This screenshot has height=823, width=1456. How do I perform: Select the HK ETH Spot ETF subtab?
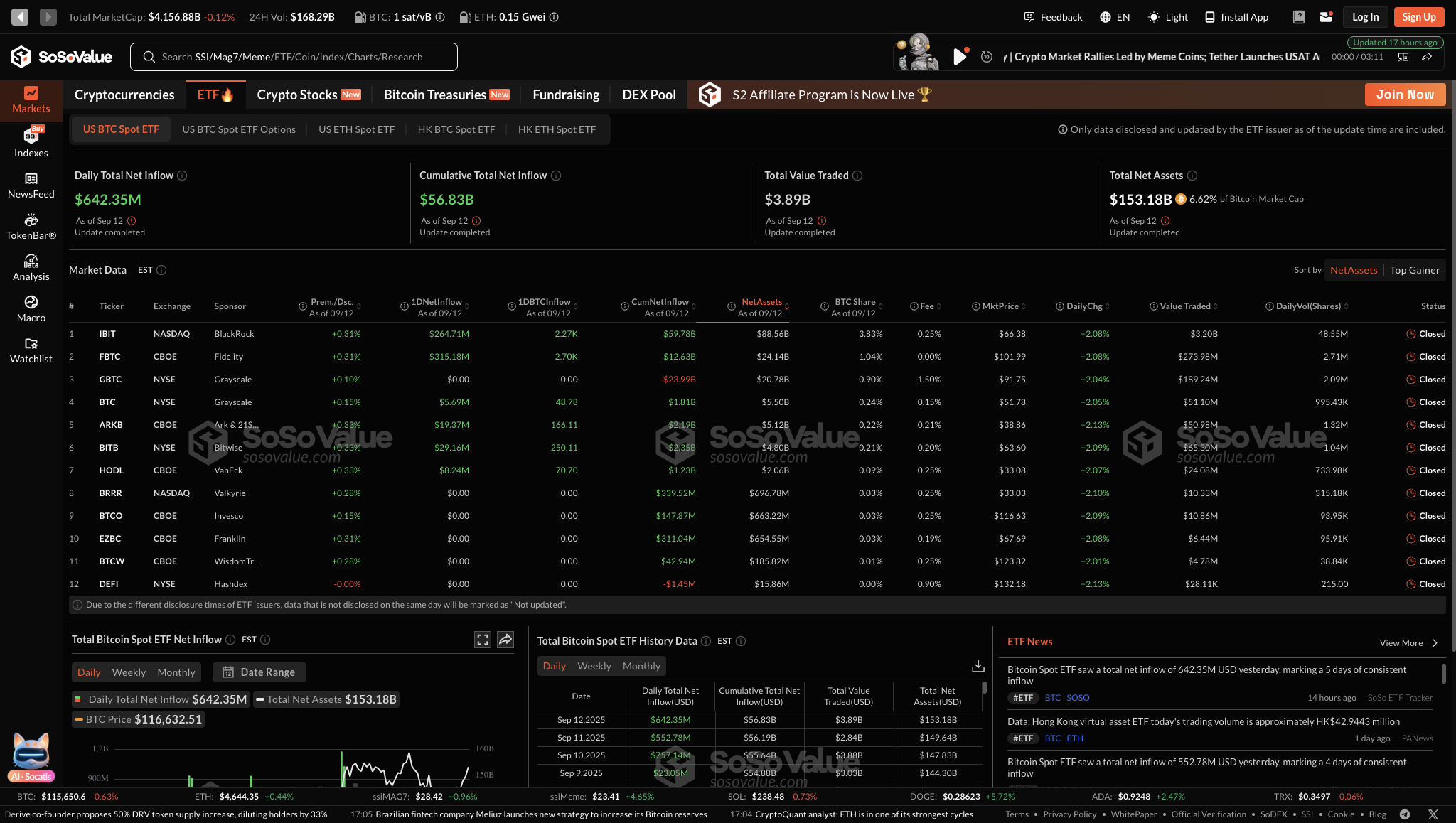[x=557, y=129]
